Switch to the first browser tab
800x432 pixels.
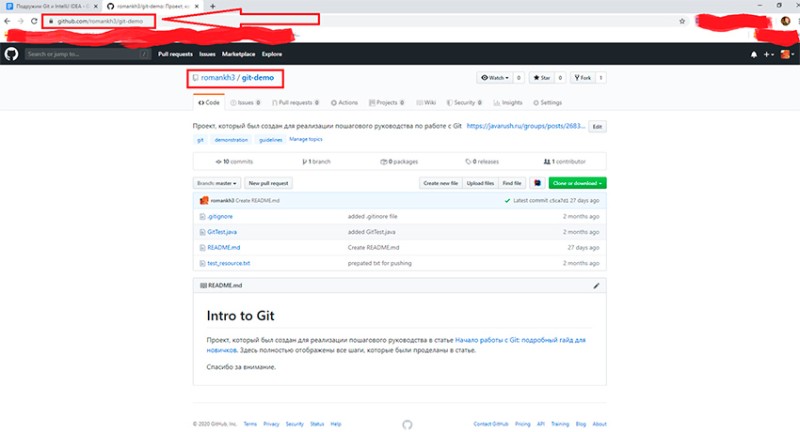[x=52, y=6]
